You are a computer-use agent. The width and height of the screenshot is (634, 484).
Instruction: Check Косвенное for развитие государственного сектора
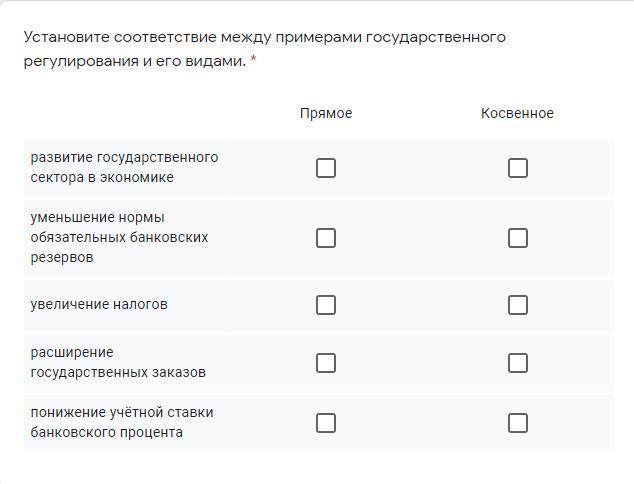click(x=518, y=168)
